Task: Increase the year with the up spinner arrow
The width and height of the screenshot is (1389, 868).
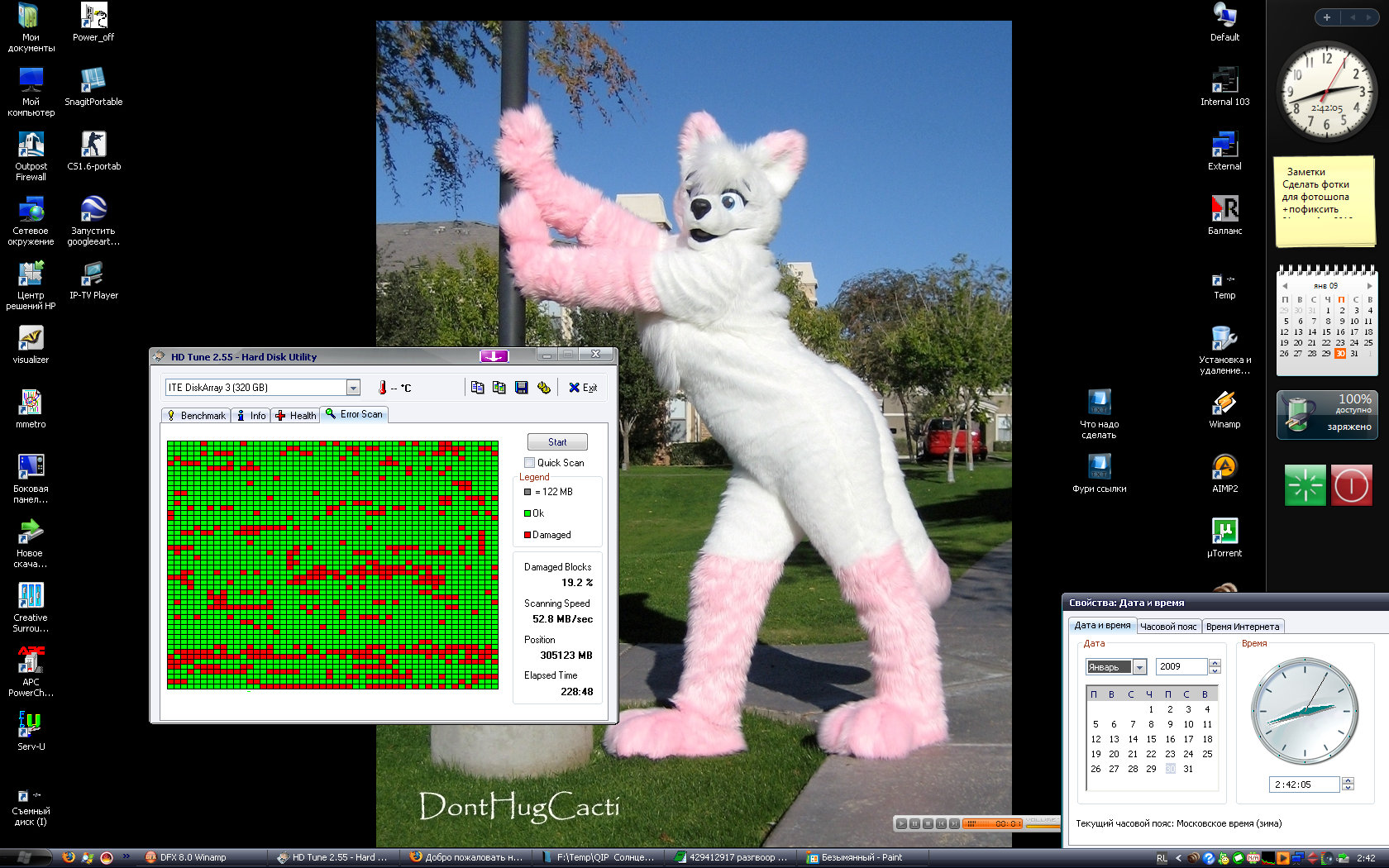Action: point(1215,663)
